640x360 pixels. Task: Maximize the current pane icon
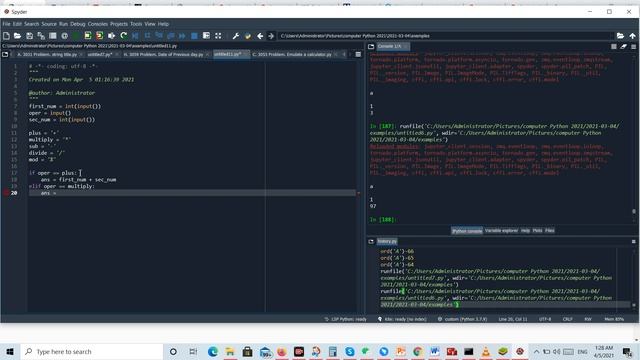(206, 36)
